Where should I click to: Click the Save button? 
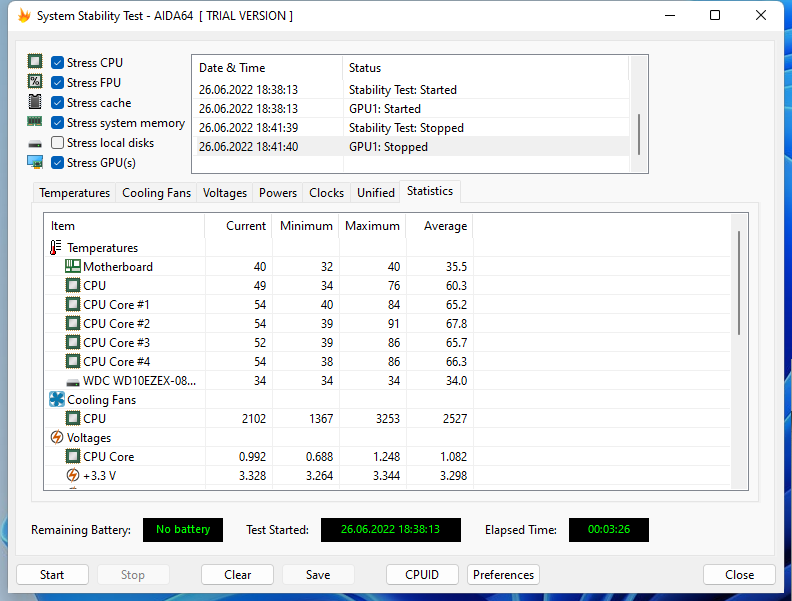318,575
